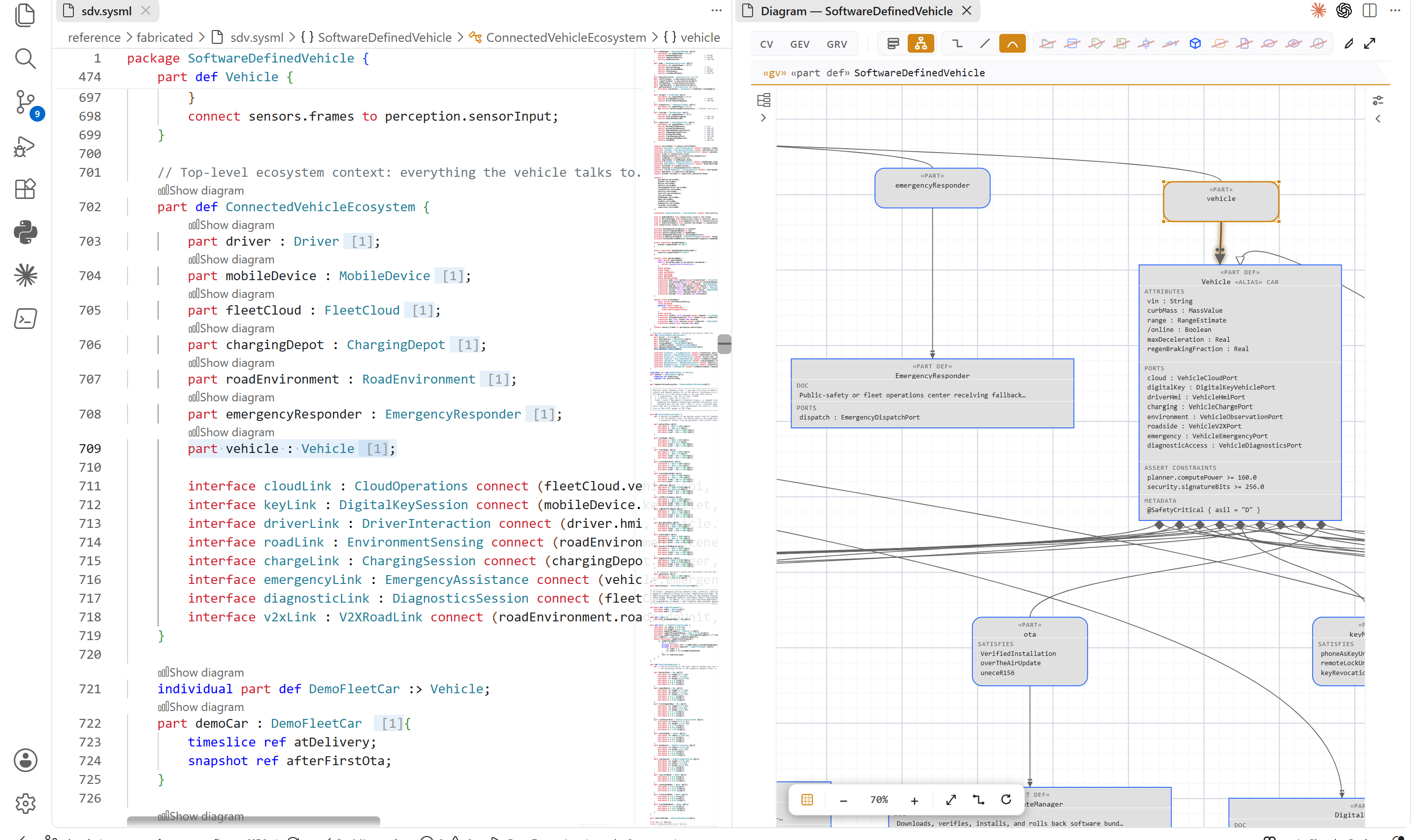The height and width of the screenshot is (840, 1412).
Task: Select the hierarchical tree layout icon
Action: coord(920,44)
